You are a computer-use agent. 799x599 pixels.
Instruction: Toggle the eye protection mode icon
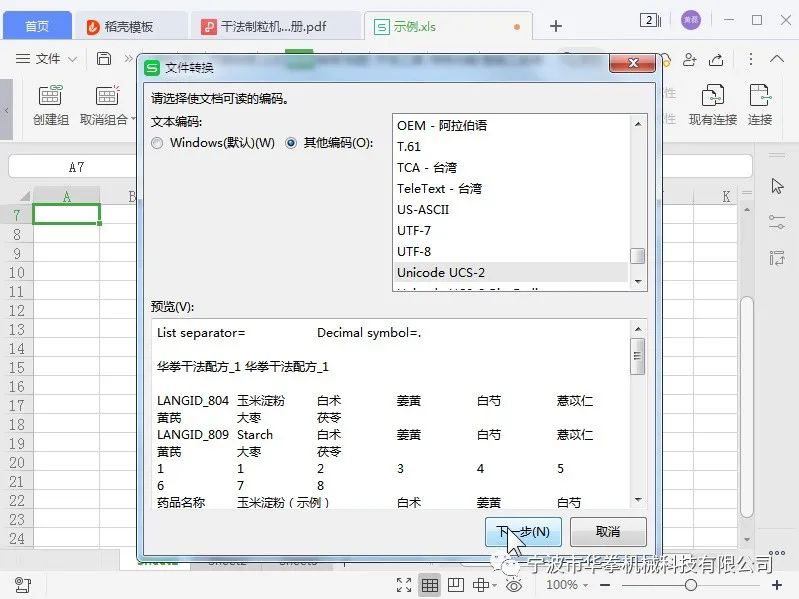coord(514,585)
